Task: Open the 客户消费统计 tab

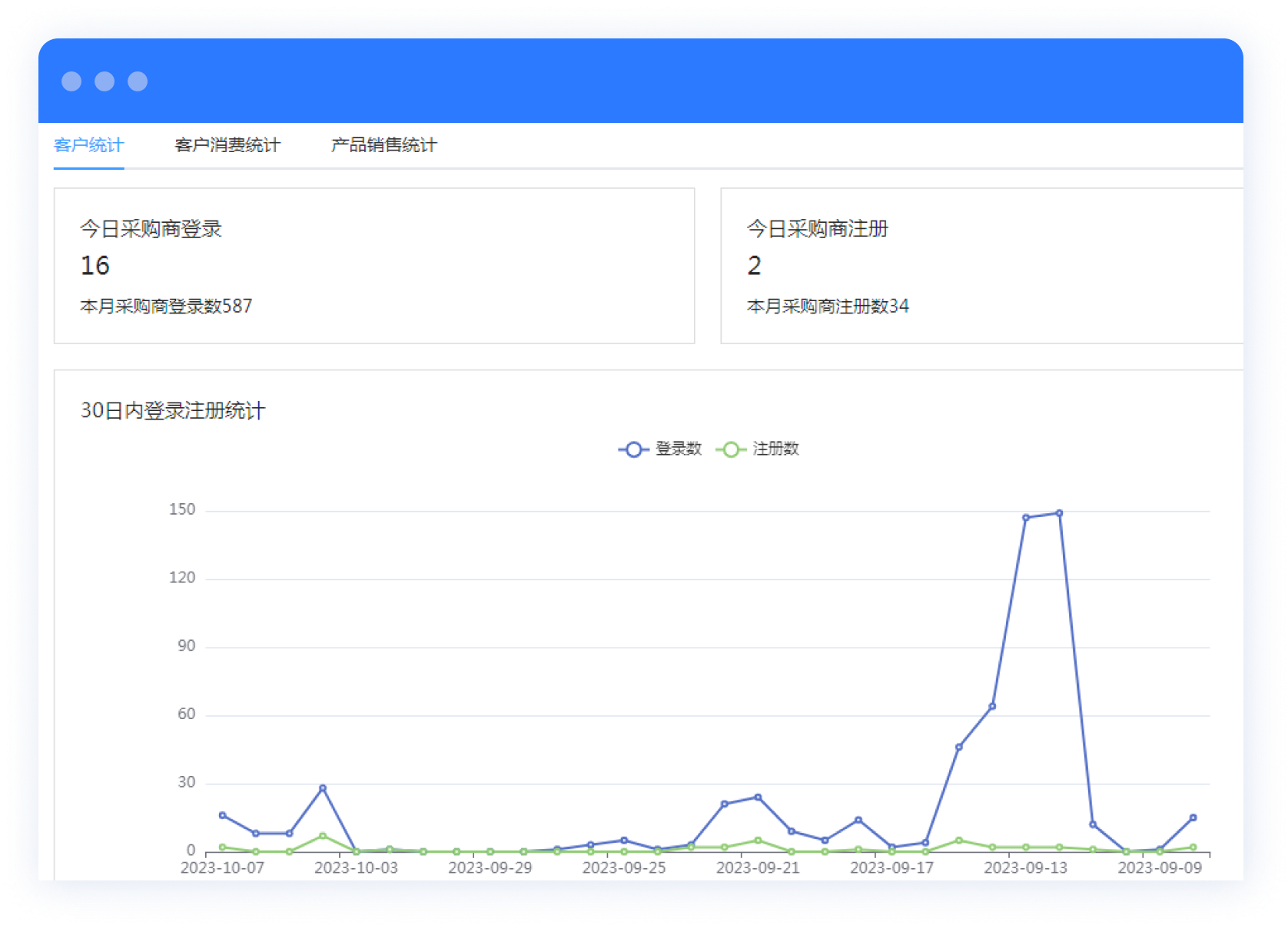Action: pyautogui.click(x=227, y=145)
